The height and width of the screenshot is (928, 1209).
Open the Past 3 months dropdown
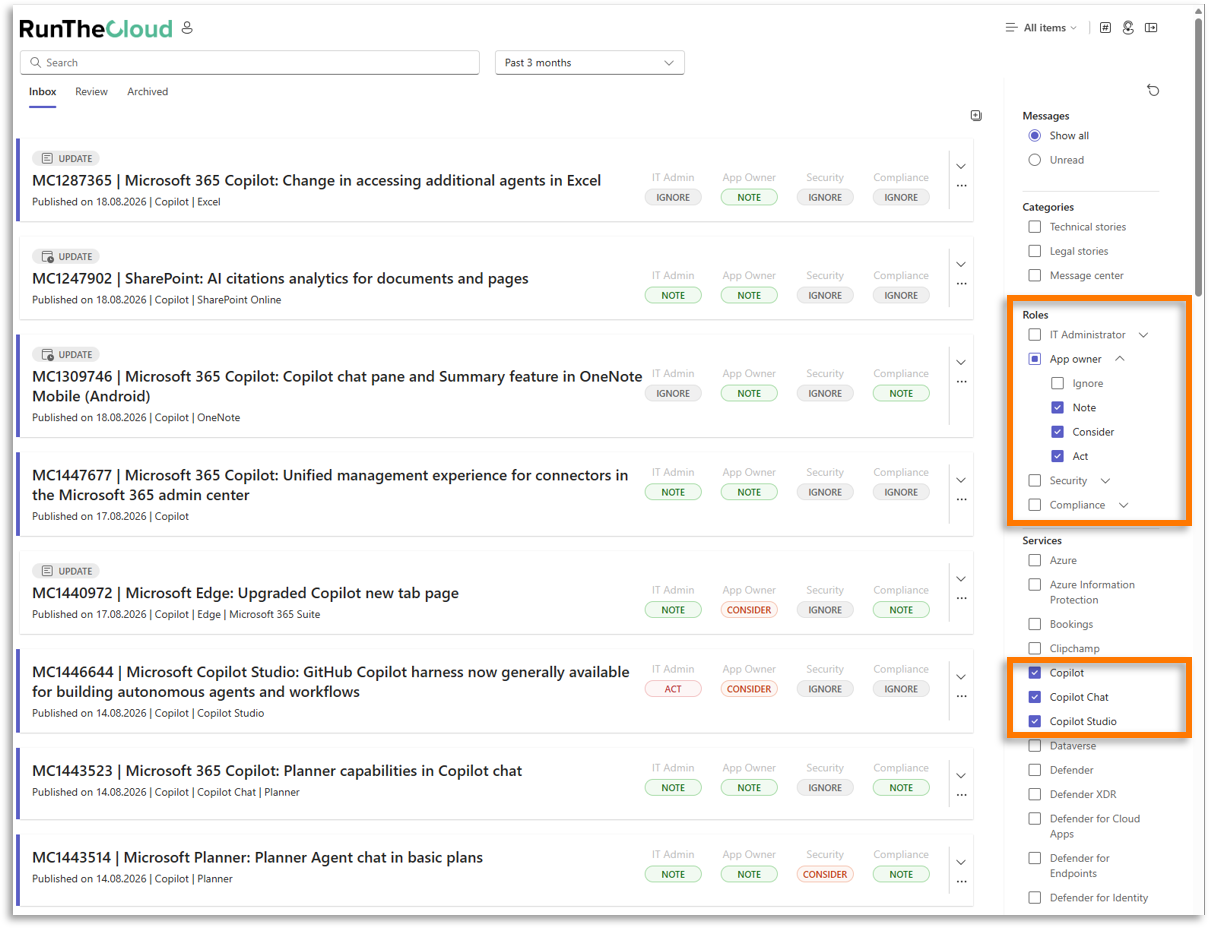point(590,62)
